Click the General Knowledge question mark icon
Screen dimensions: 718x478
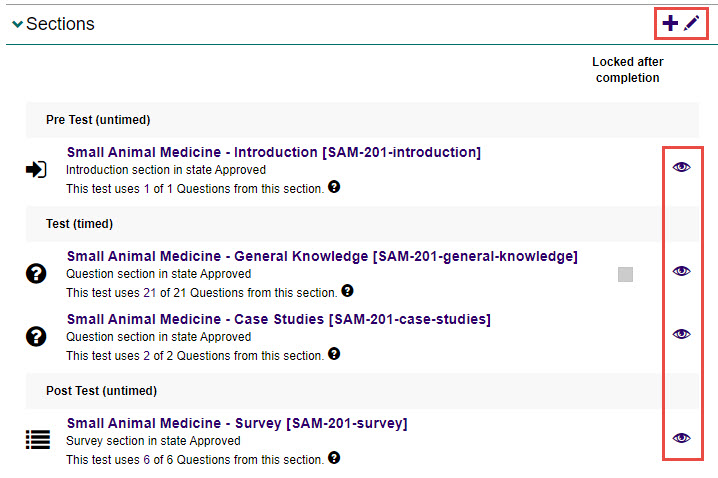click(x=36, y=274)
